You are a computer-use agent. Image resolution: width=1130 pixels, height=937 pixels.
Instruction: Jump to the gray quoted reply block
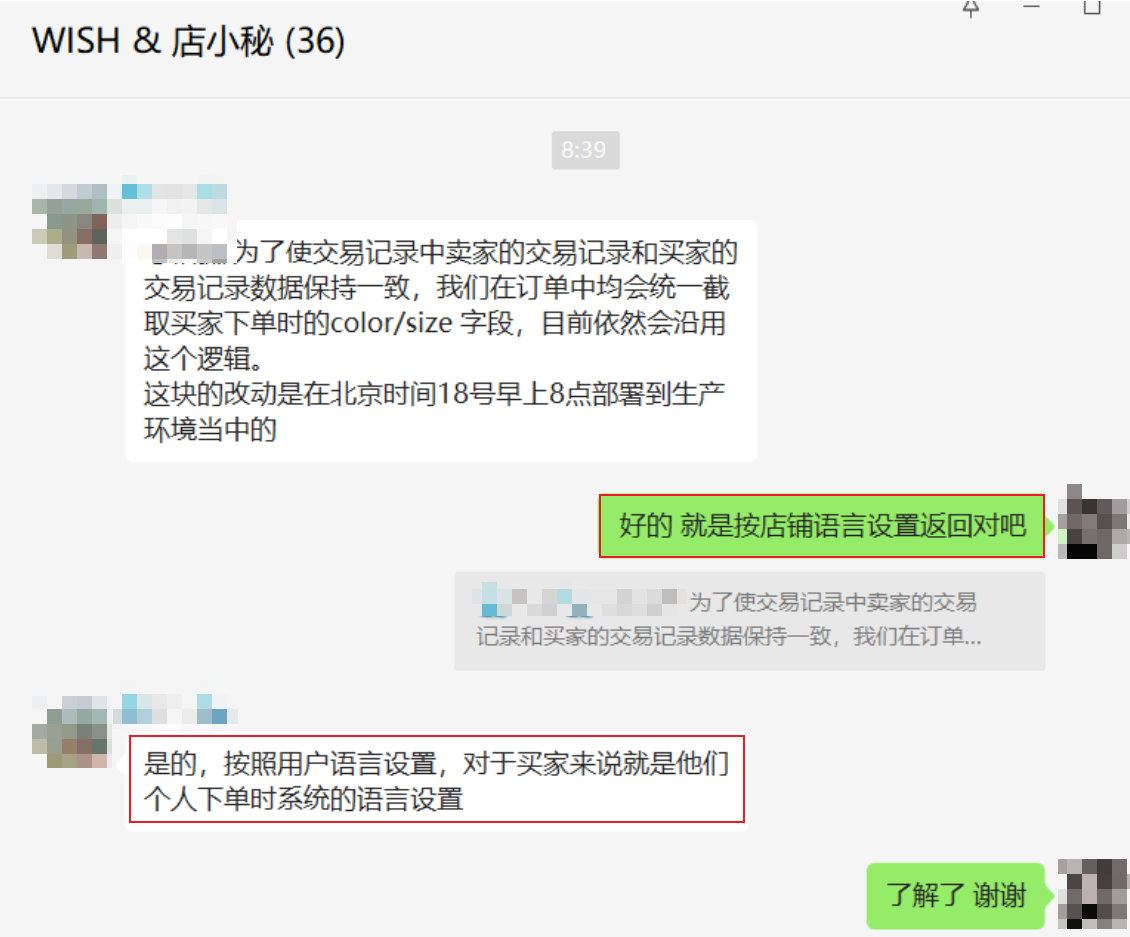pos(749,621)
